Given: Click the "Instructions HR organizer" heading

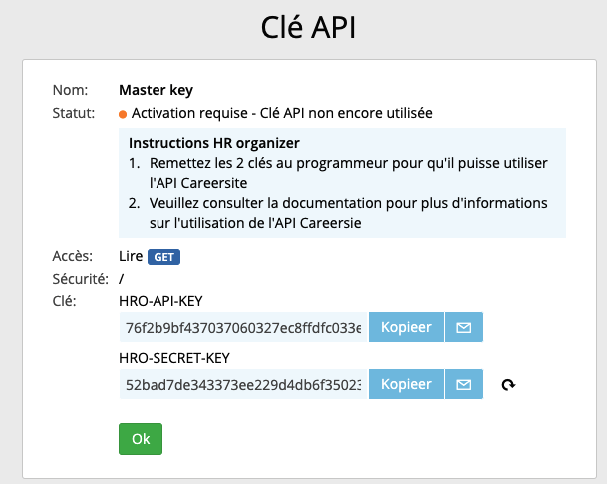Looking at the screenshot, I should pos(214,142).
